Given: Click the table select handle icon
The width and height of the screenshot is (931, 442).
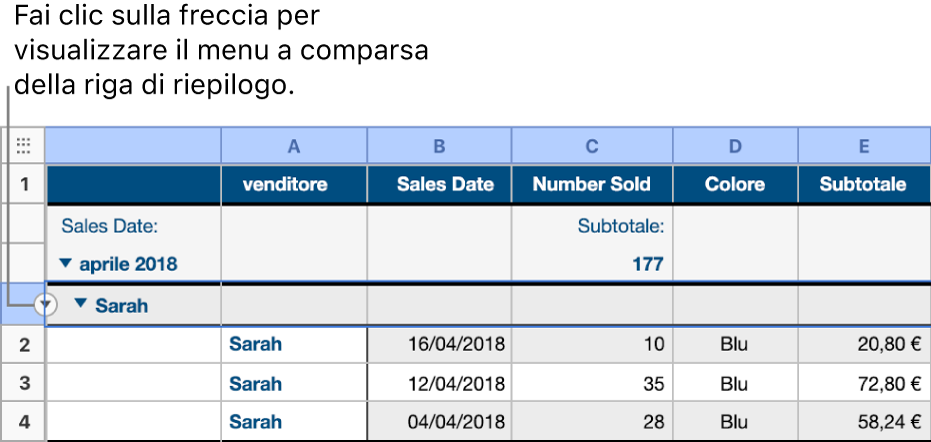Looking at the screenshot, I should coord(23,146).
